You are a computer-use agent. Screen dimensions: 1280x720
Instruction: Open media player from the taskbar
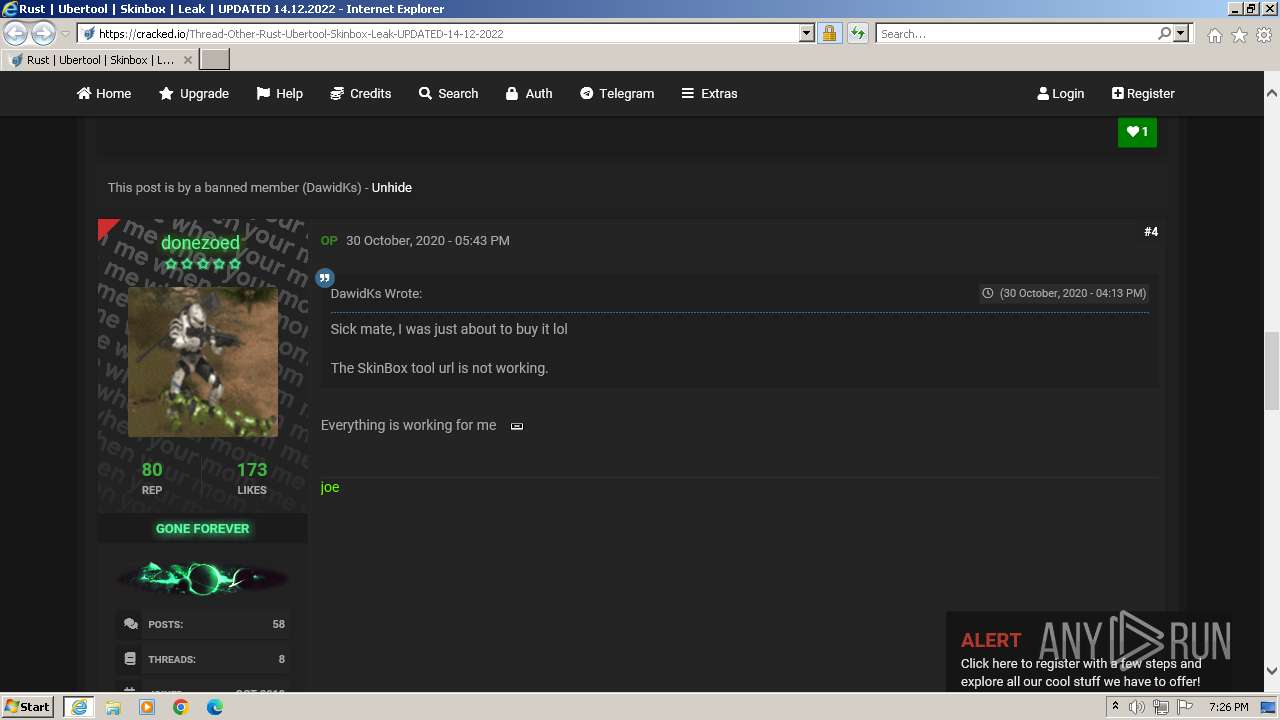click(147, 707)
